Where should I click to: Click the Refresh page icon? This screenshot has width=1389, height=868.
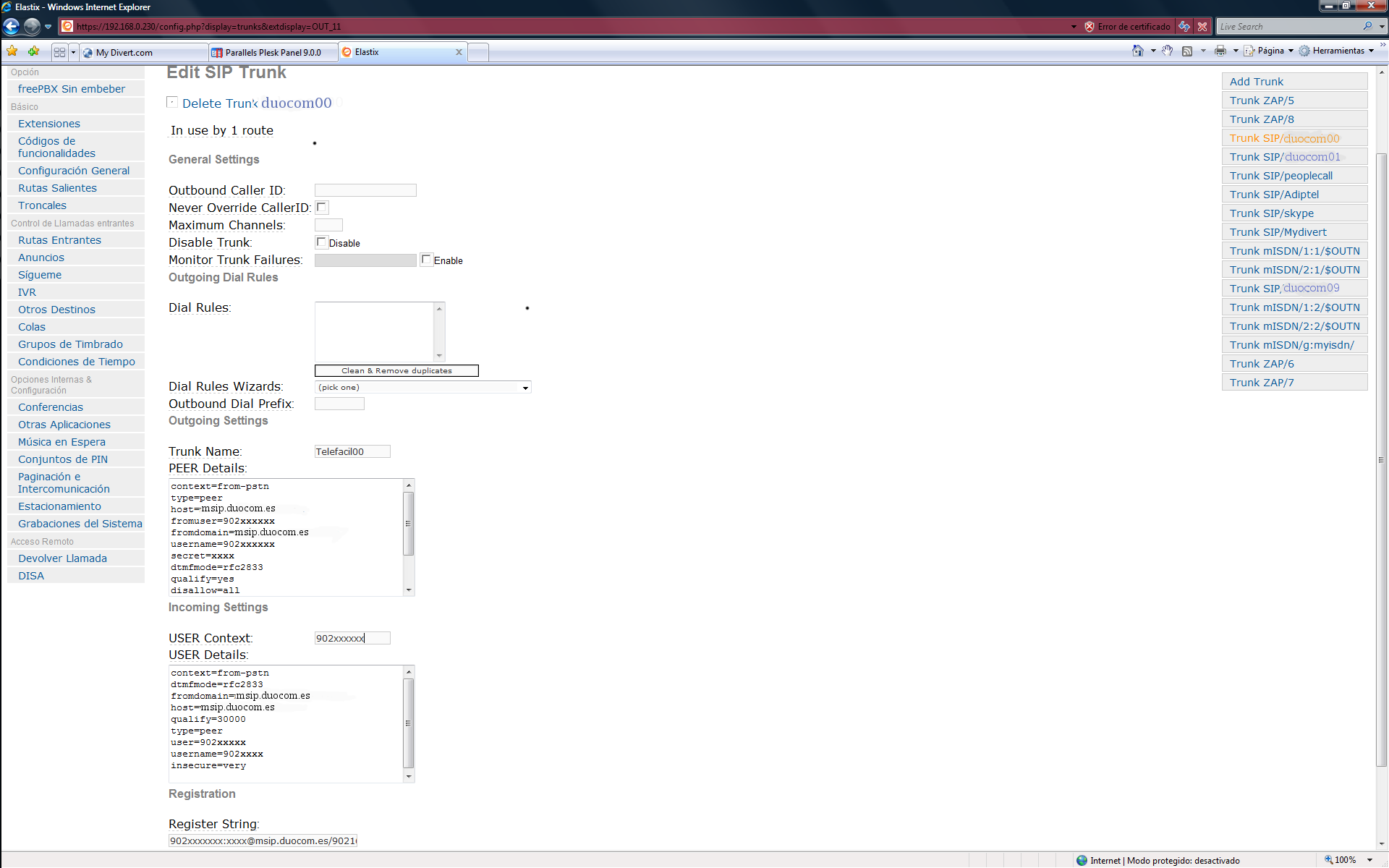coord(1184,27)
